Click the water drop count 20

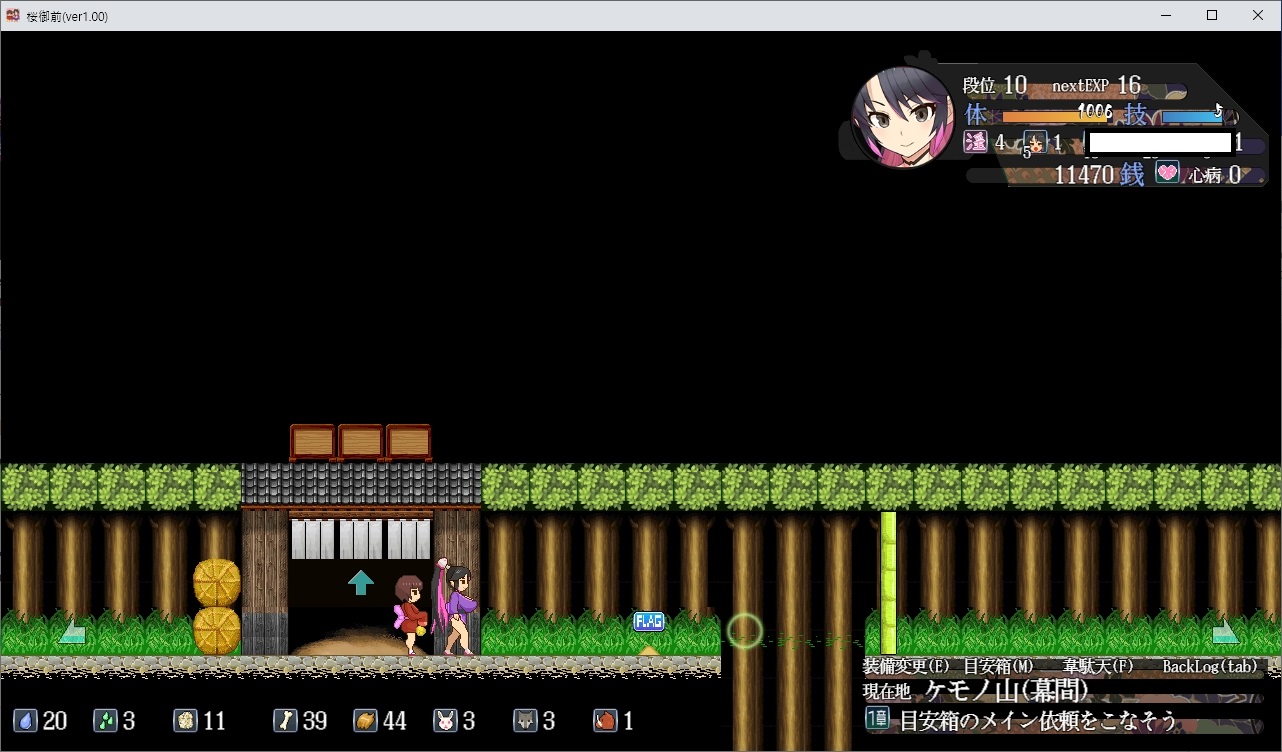[55, 721]
